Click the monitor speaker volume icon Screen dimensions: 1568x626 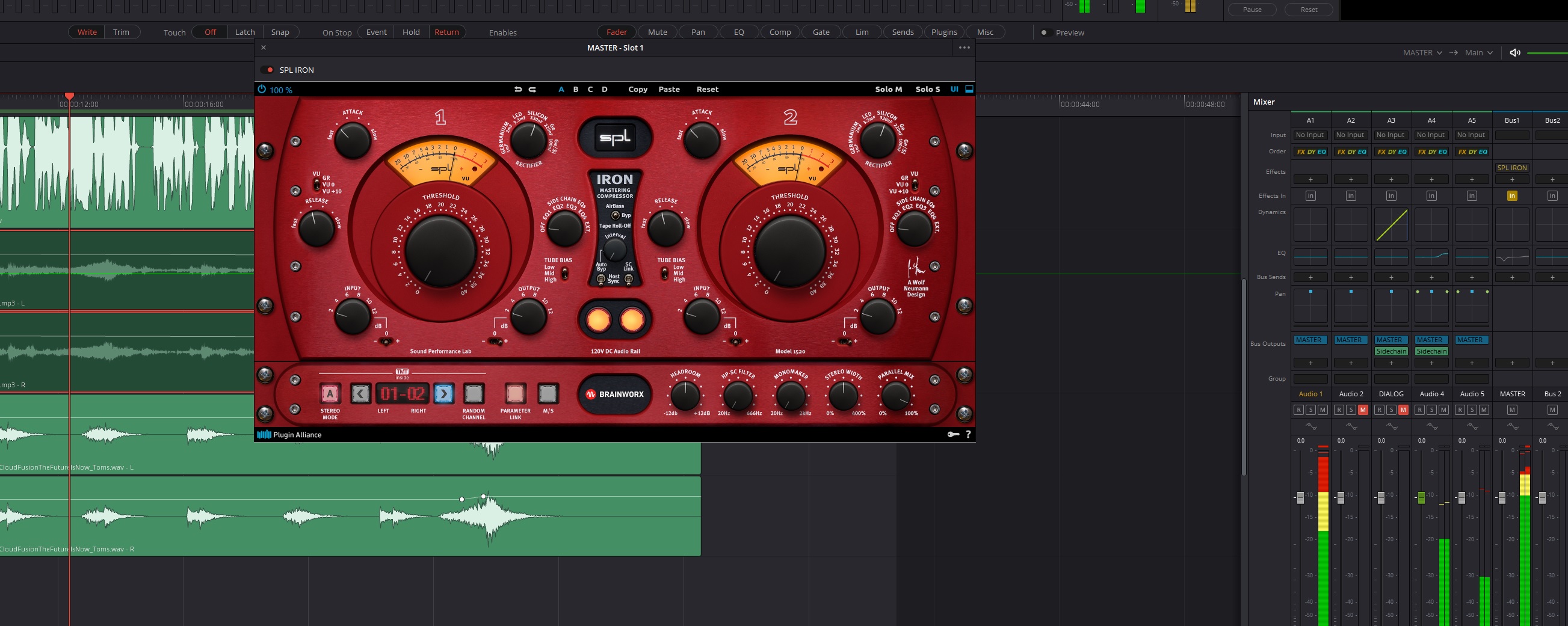pos(1515,52)
